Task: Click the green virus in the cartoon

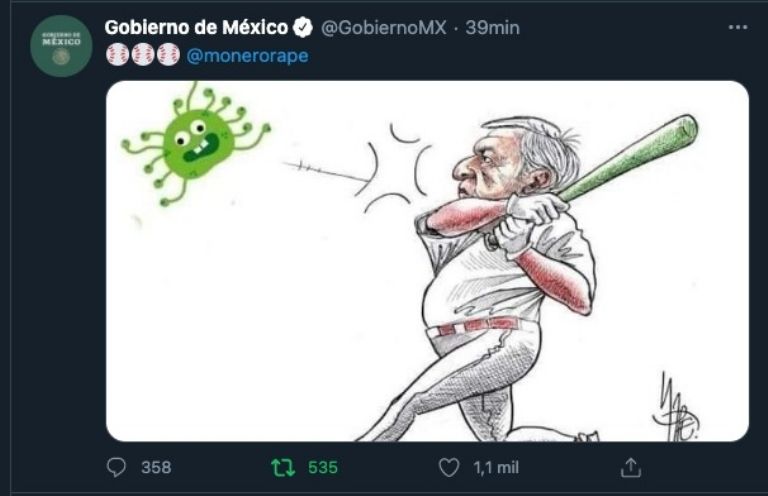Action: [195, 143]
